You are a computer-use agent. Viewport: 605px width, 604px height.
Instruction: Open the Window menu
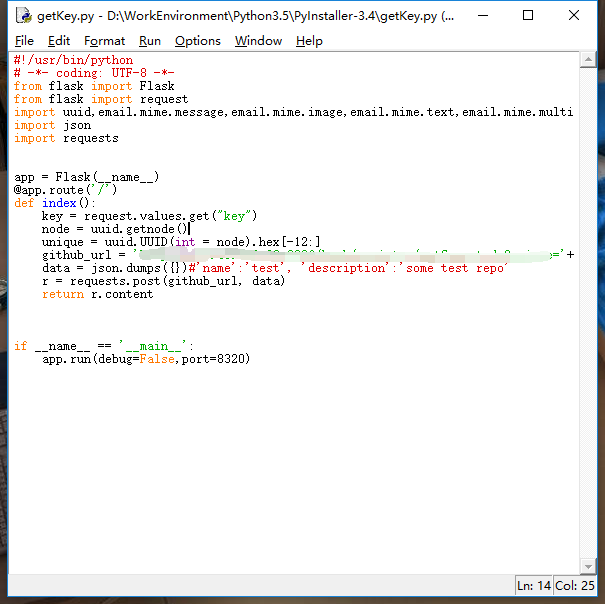(258, 41)
